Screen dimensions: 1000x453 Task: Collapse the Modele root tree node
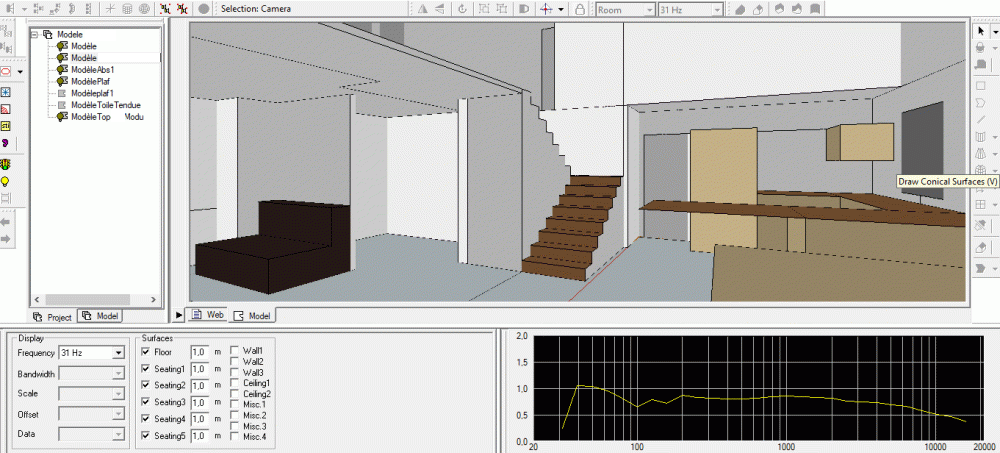point(34,35)
